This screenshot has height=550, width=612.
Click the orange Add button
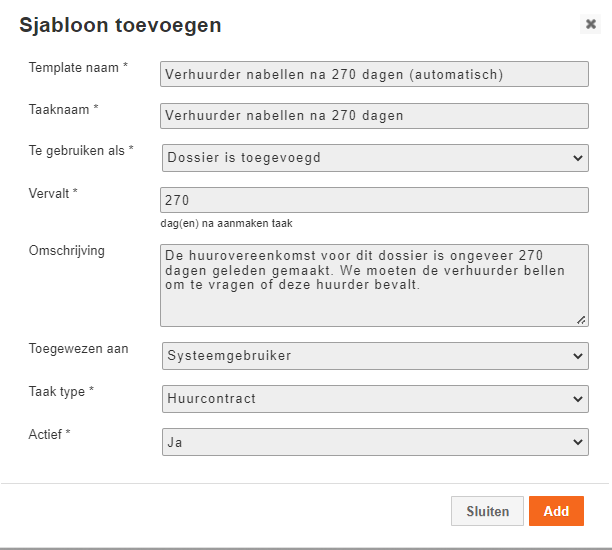(x=556, y=511)
